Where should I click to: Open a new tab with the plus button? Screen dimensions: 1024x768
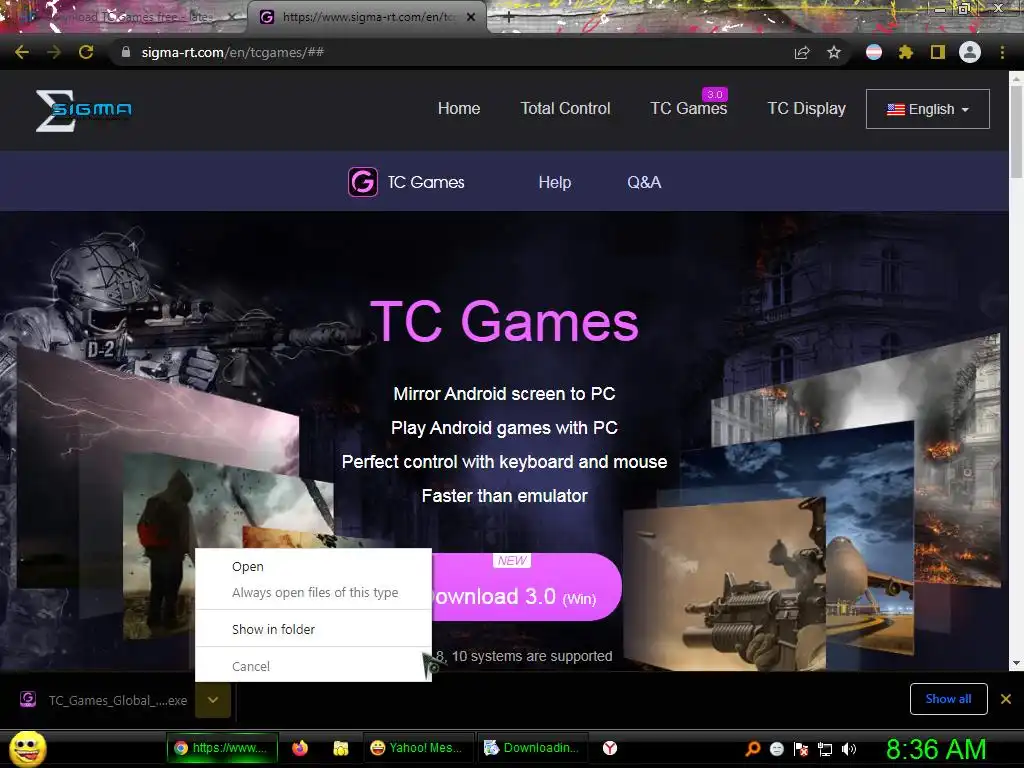[509, 18]
